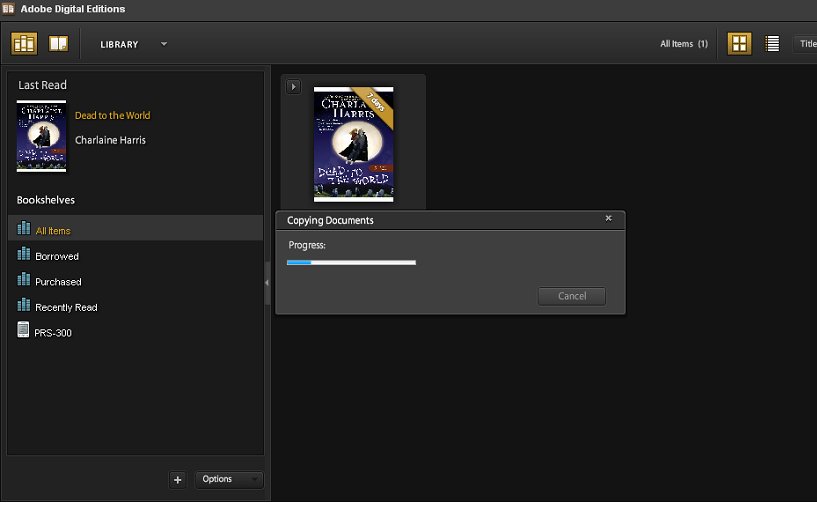Viewport: 817px width, 505px height.
Task: Select the Borrowed bookshelf
Action: coord(135,256)
